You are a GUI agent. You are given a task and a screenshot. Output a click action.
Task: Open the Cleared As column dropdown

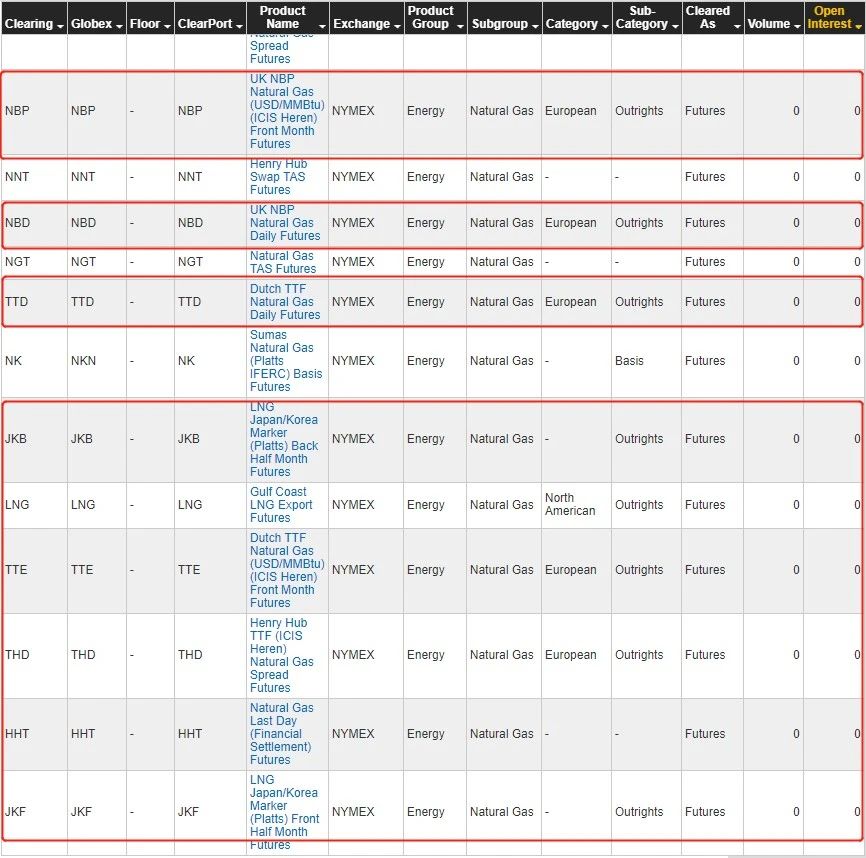pyautogui.click(x=737, y=25)
